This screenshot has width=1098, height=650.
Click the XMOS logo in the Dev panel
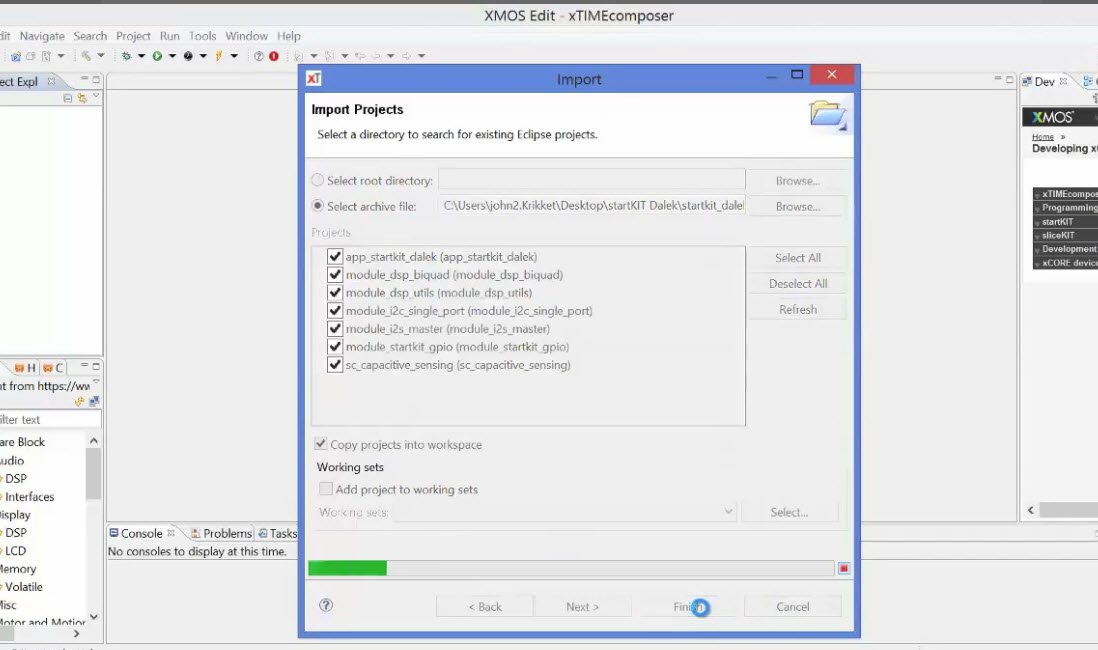coord(1052,117)
